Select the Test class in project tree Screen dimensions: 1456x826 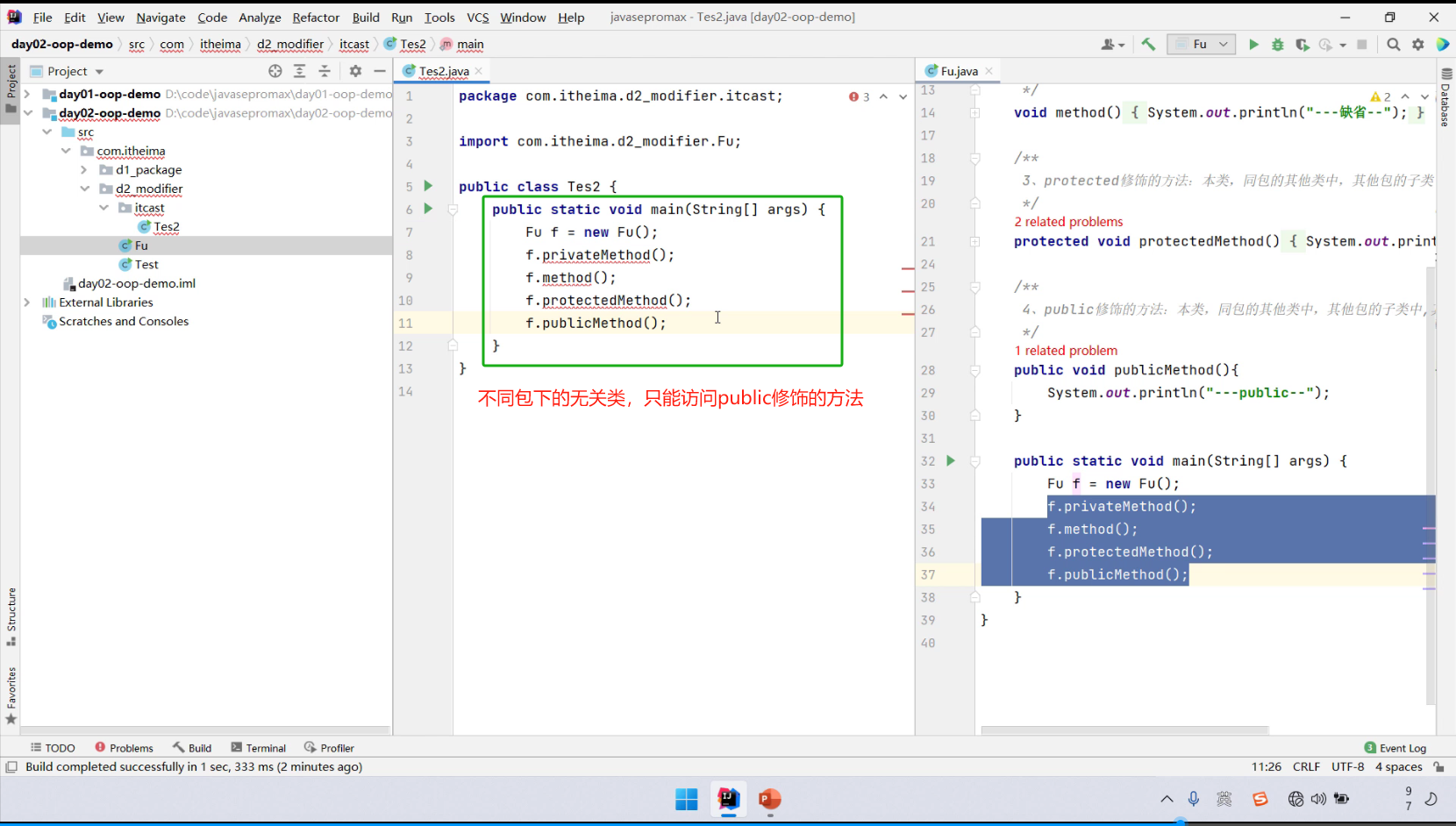[x=146, y=265]
